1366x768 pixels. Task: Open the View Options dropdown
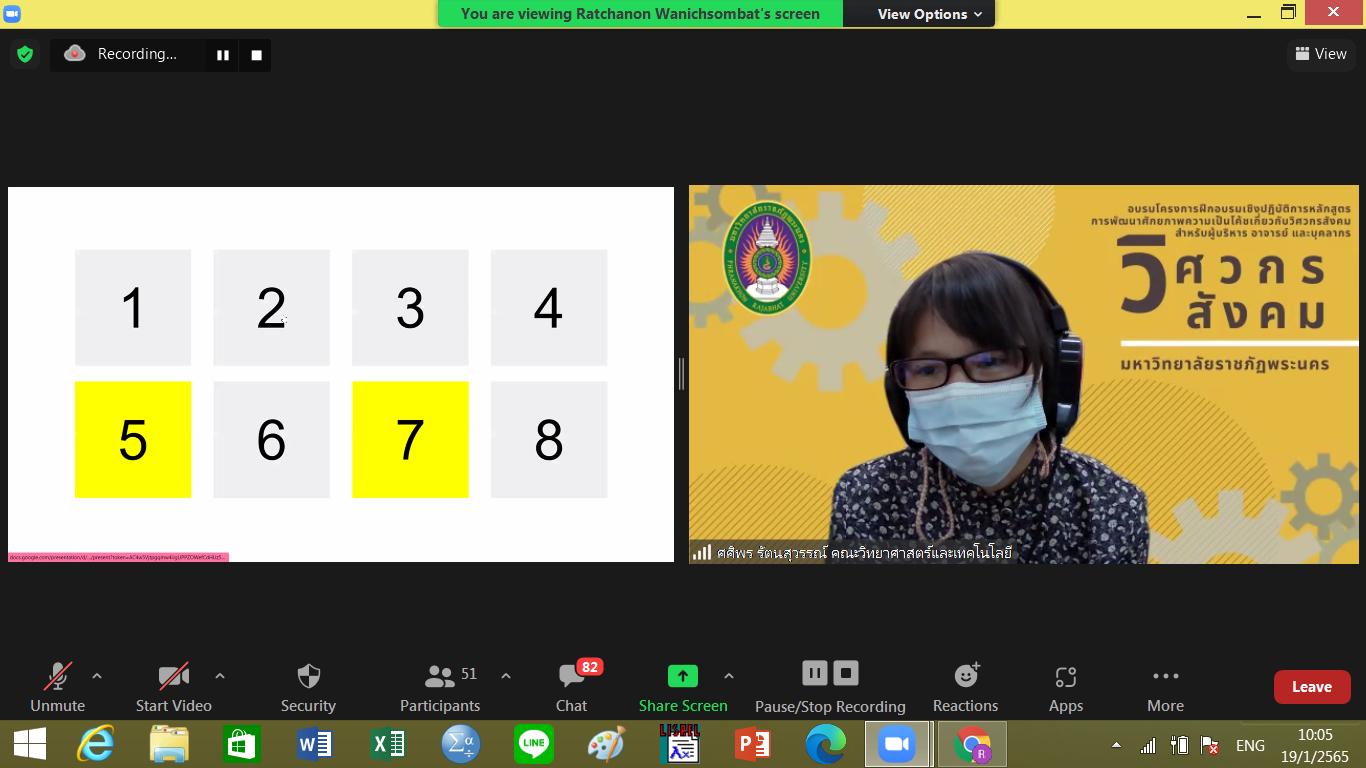tap(929, 14)
